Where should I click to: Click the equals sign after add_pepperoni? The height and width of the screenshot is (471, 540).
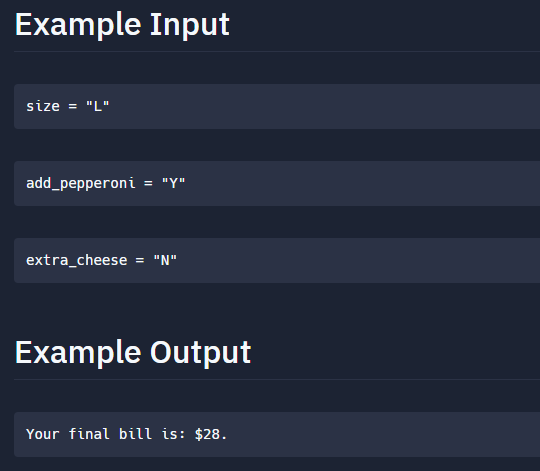(148, 184)
